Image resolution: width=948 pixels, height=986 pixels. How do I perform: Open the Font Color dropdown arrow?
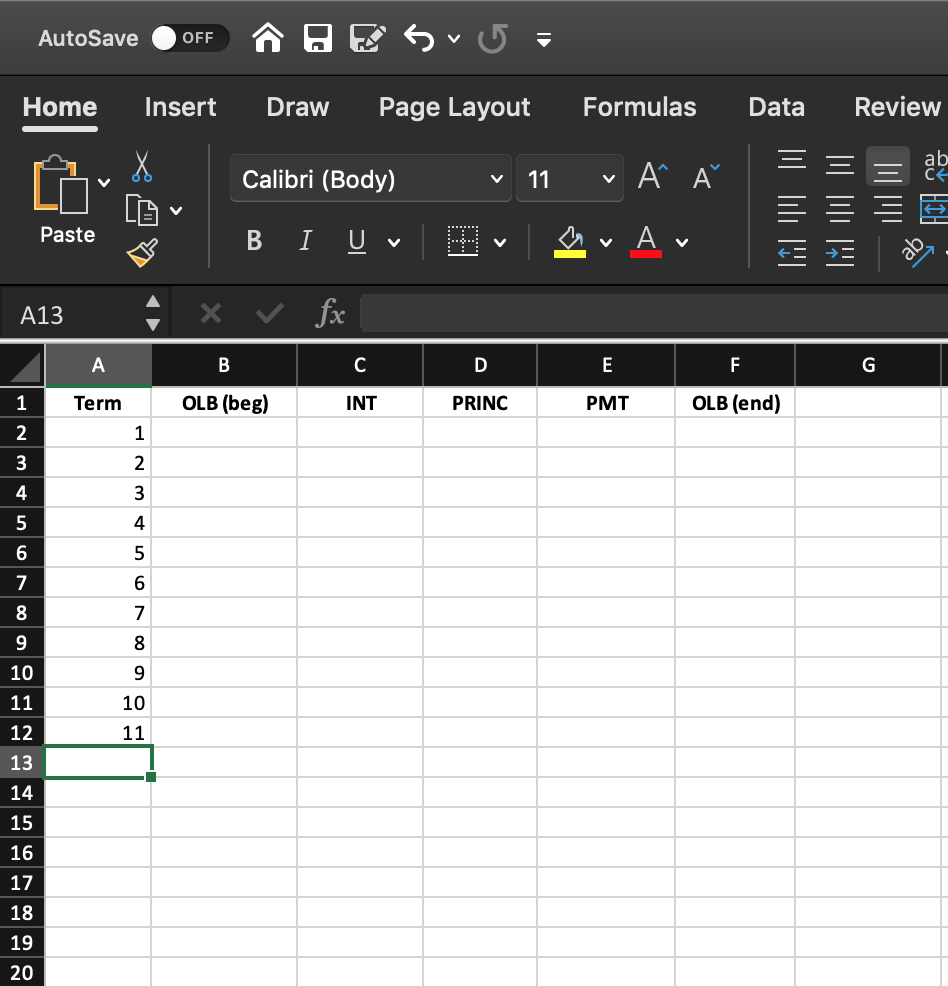(x=682, y=243)
